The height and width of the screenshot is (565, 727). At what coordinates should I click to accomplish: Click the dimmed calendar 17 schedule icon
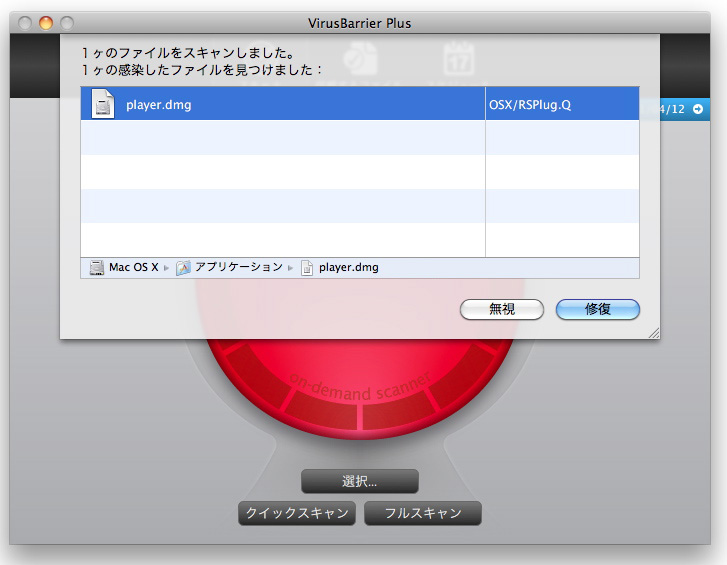click(459, 58)
